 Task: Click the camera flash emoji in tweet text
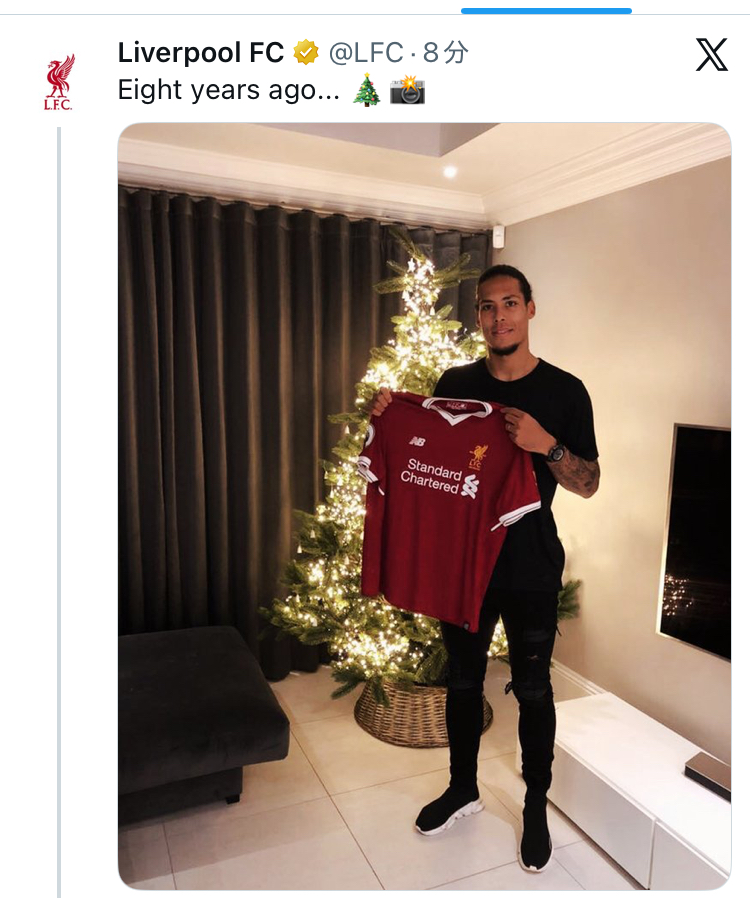(407, 91)
